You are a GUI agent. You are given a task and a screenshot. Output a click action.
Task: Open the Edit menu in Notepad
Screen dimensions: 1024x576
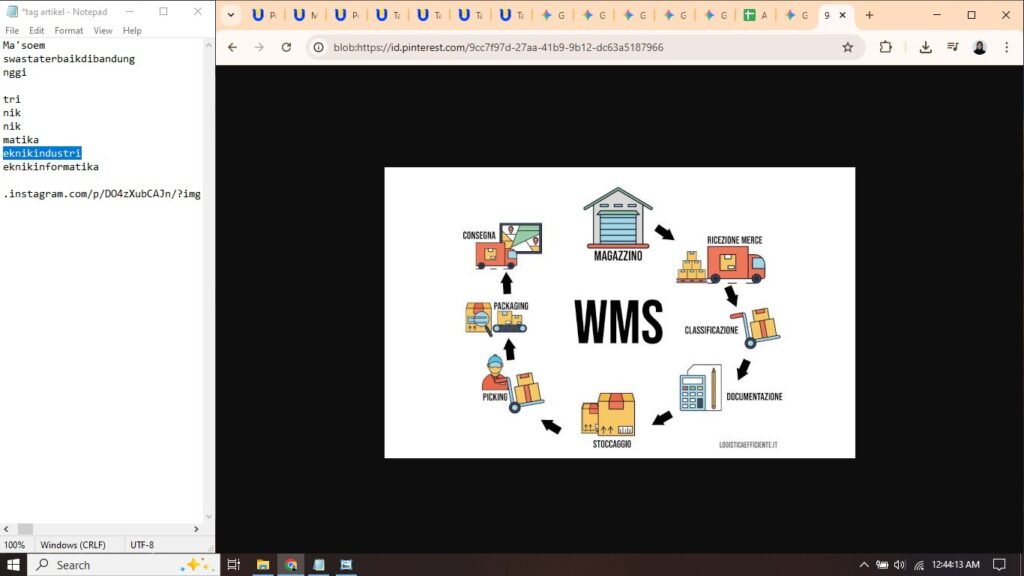37,31
